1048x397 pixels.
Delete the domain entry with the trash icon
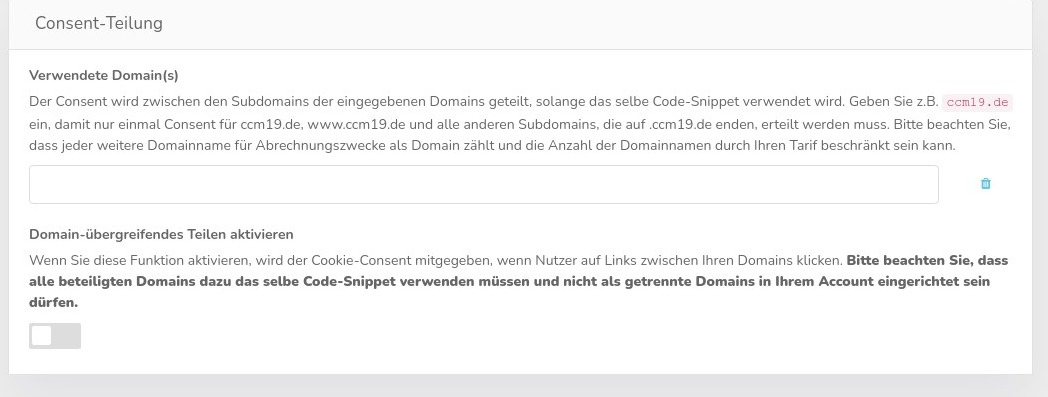click(x=985, y=184)
